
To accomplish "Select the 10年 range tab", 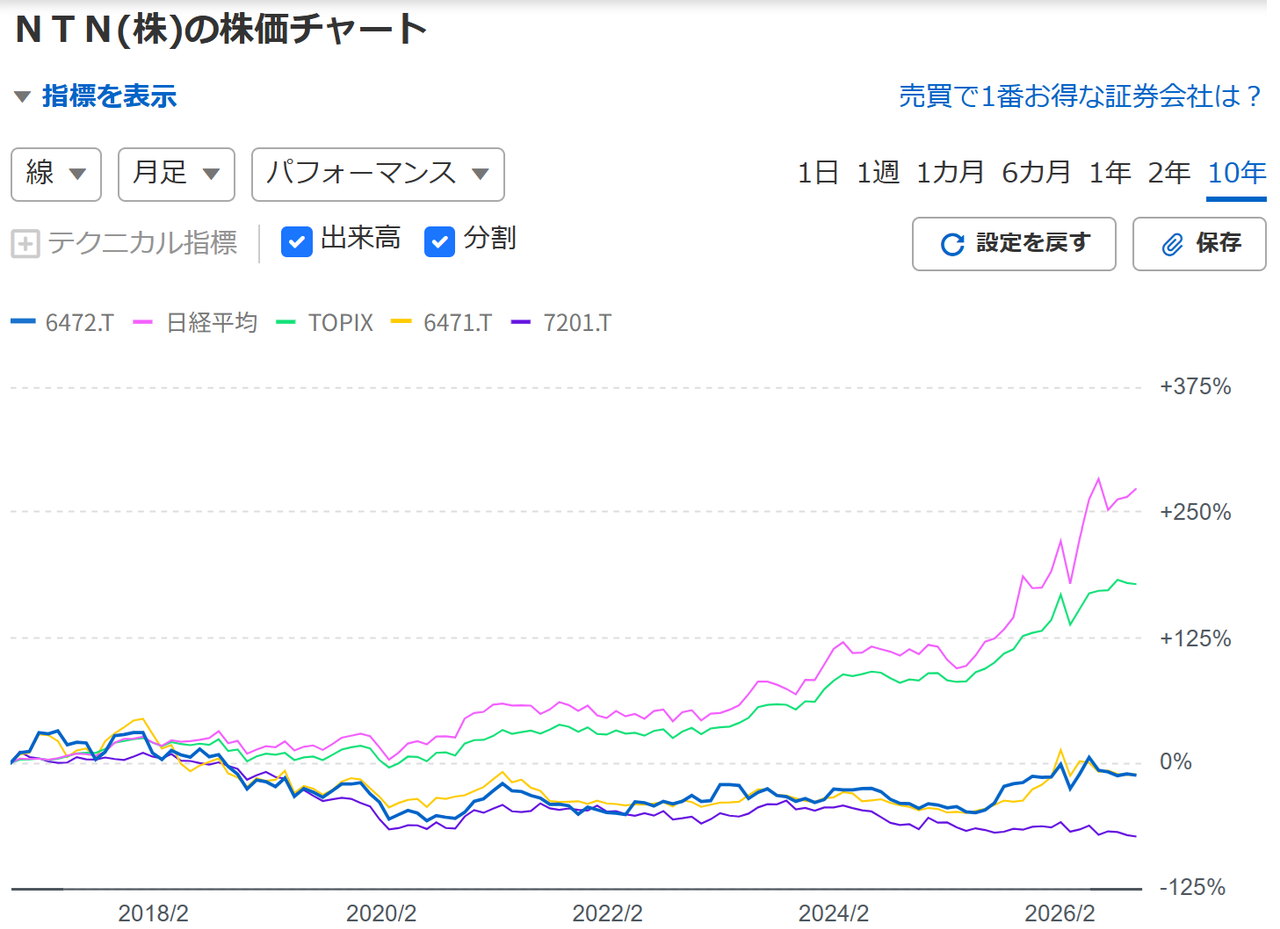I will coord(1237,173).
